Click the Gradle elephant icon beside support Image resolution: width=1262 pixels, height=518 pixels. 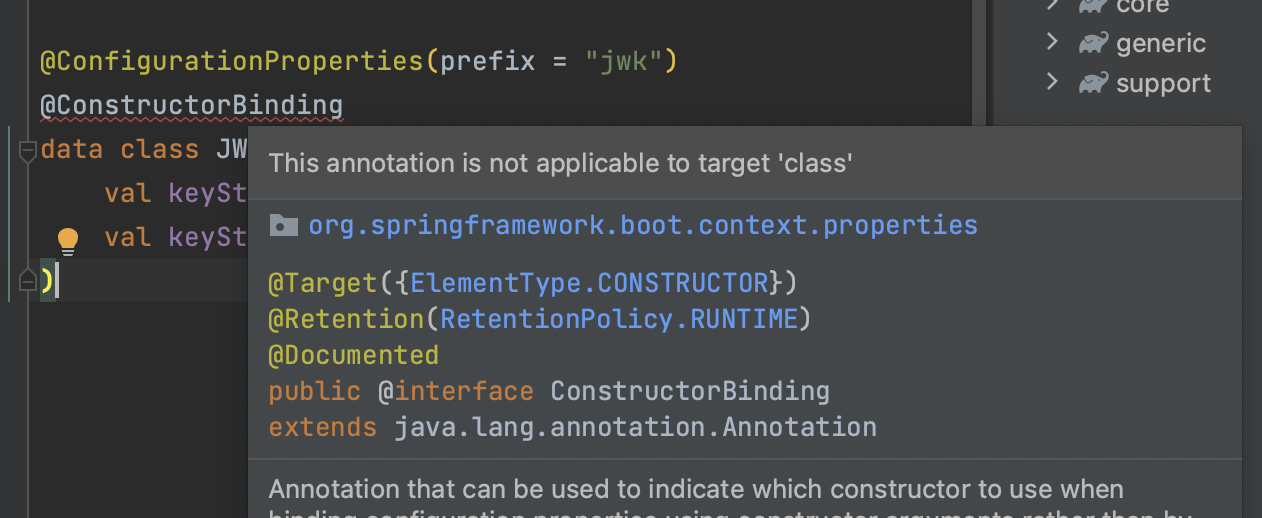click(1092, 83)
